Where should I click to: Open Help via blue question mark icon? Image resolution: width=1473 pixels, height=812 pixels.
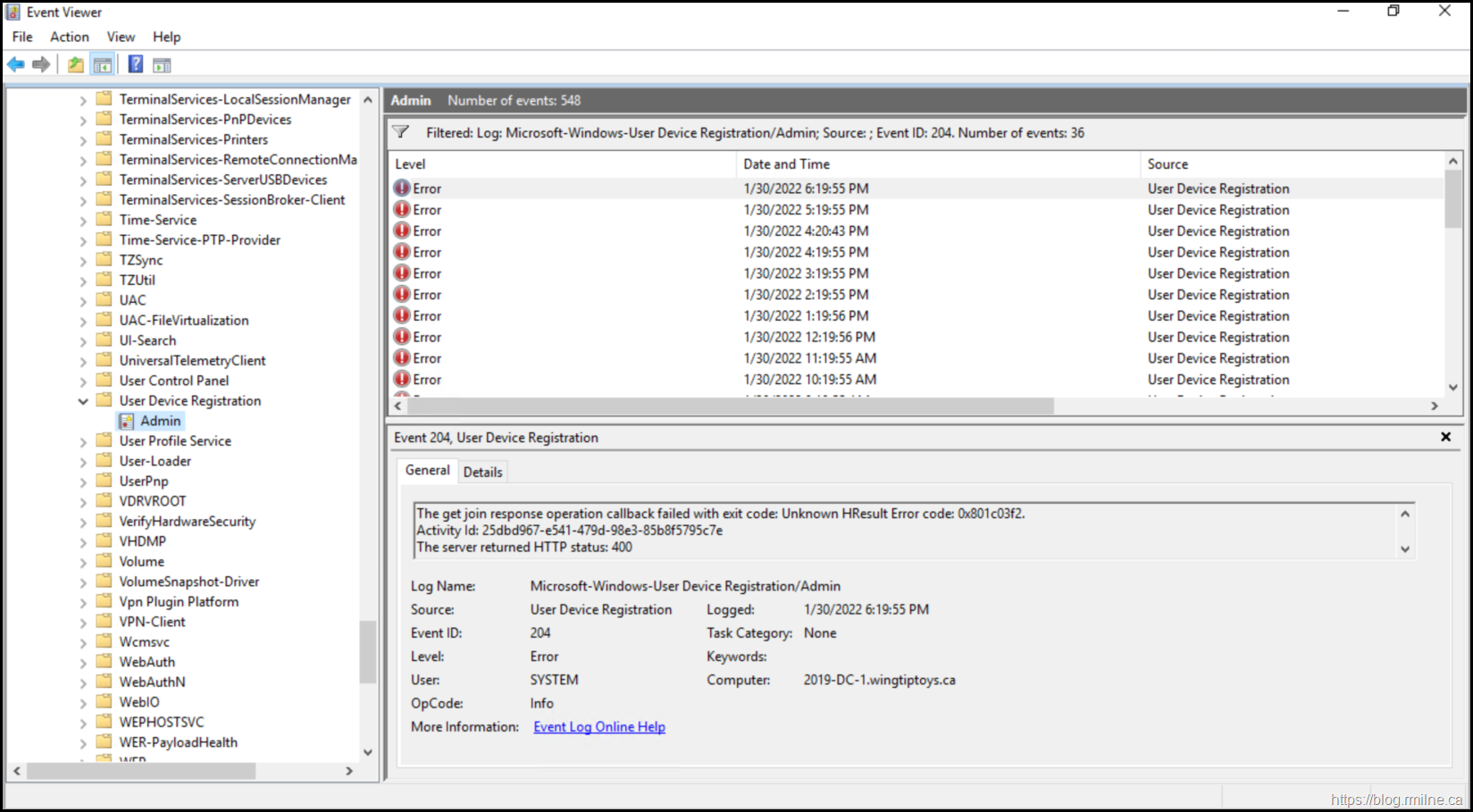(x=136, y=64)
